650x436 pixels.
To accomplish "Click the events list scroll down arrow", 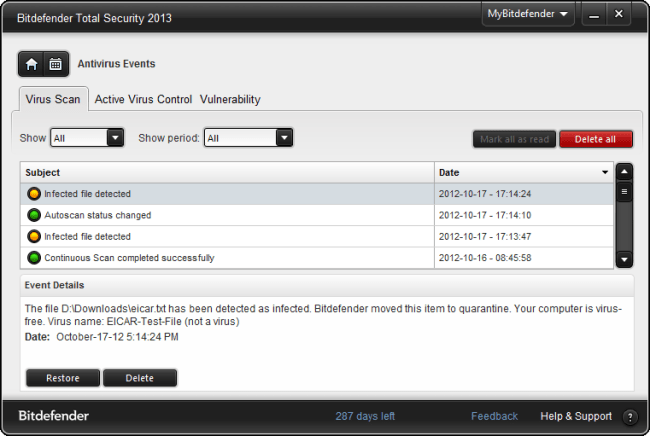I will click(624, 260).
